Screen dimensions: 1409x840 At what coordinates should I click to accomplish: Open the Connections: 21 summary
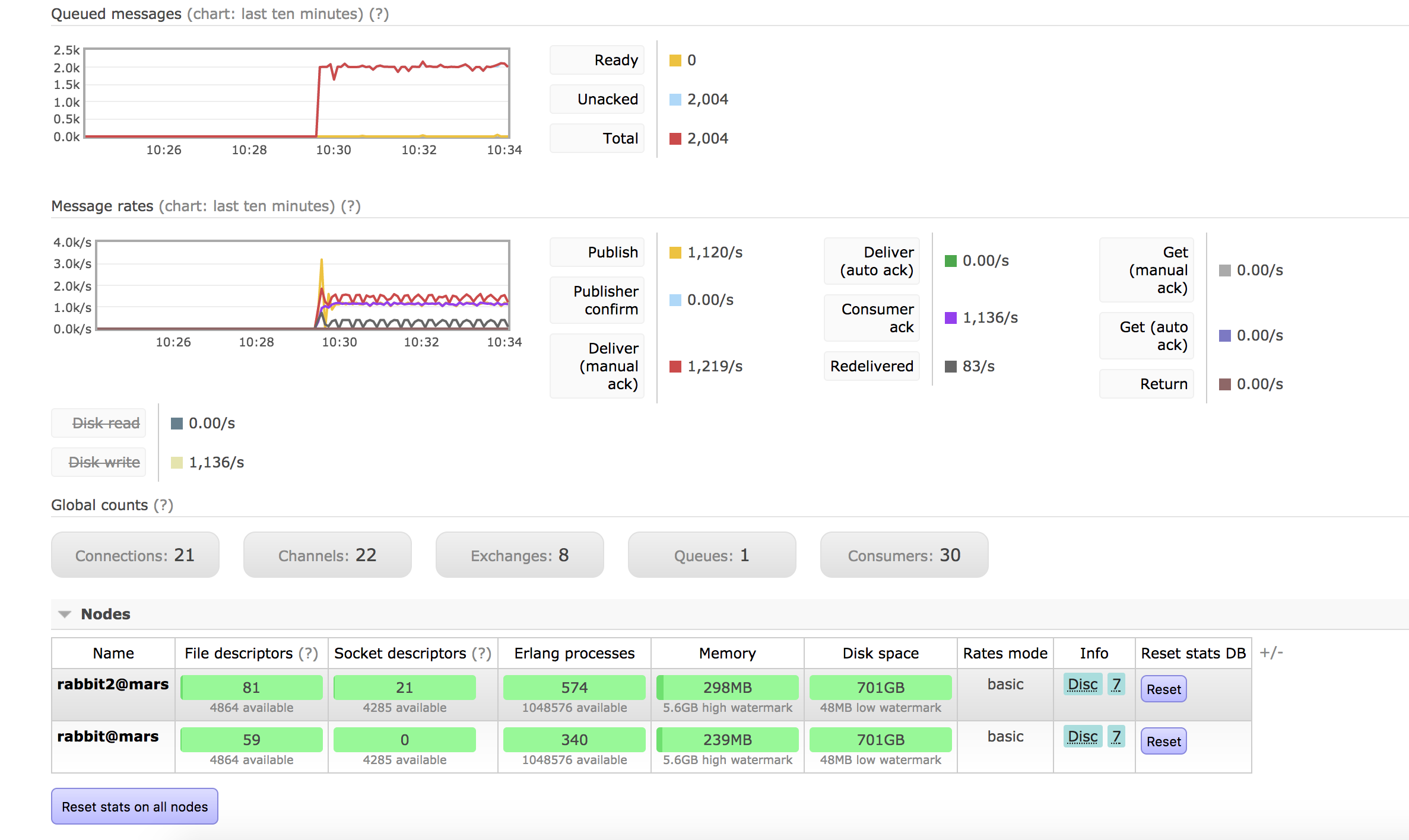click(135, 555)
